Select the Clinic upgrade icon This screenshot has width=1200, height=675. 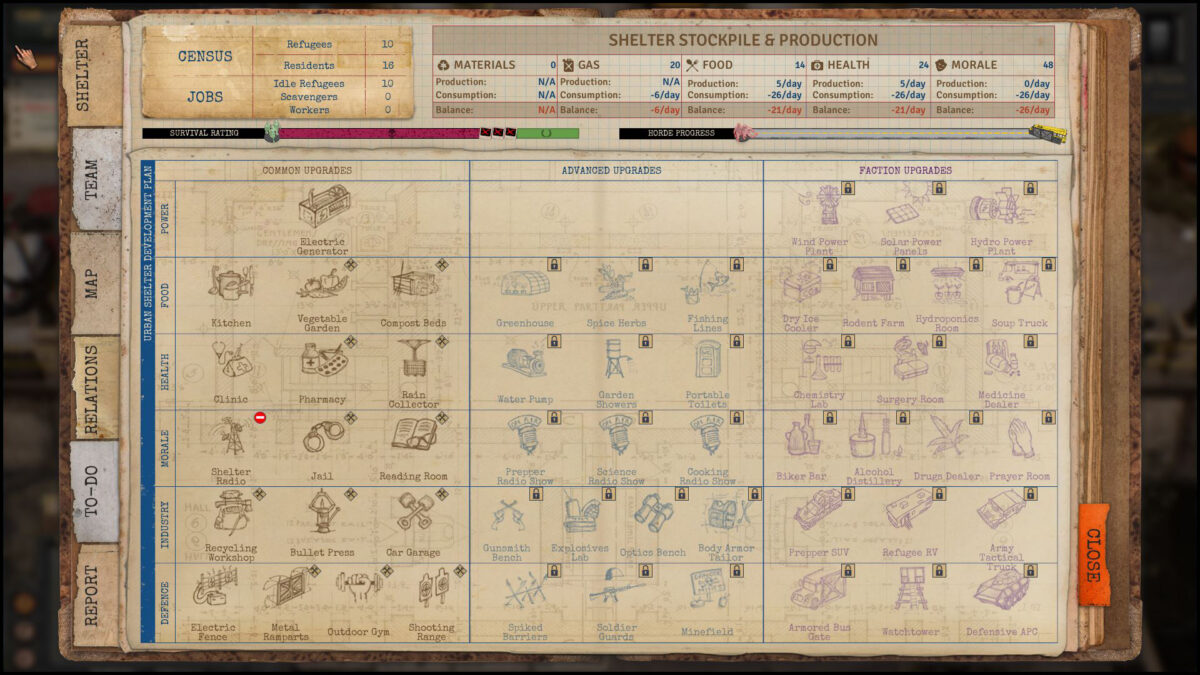click(x=230, y=360)
